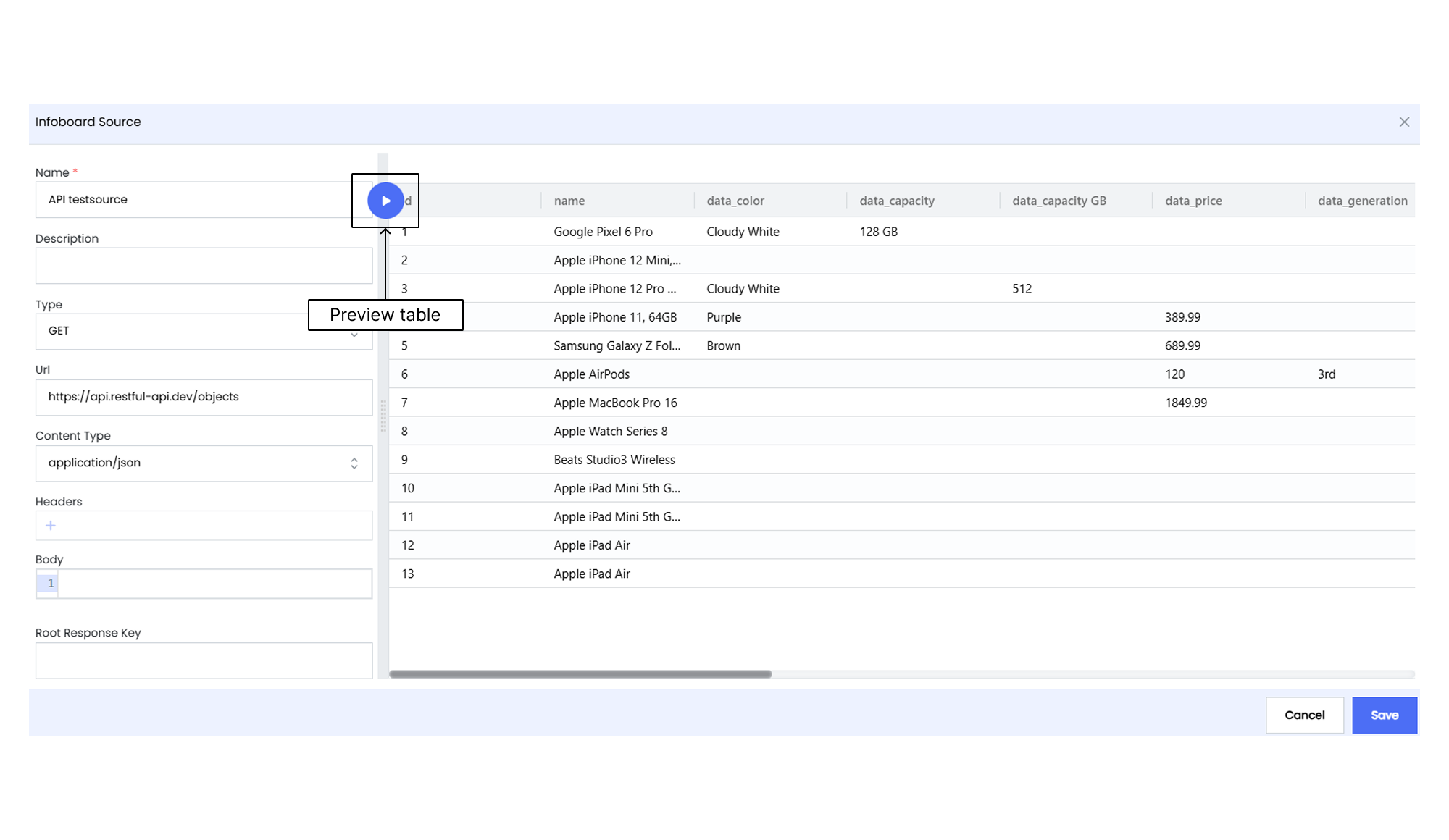Screen dimensions: 1449x840
Task: Click the 389.99 price cell
Action: 1229,317
